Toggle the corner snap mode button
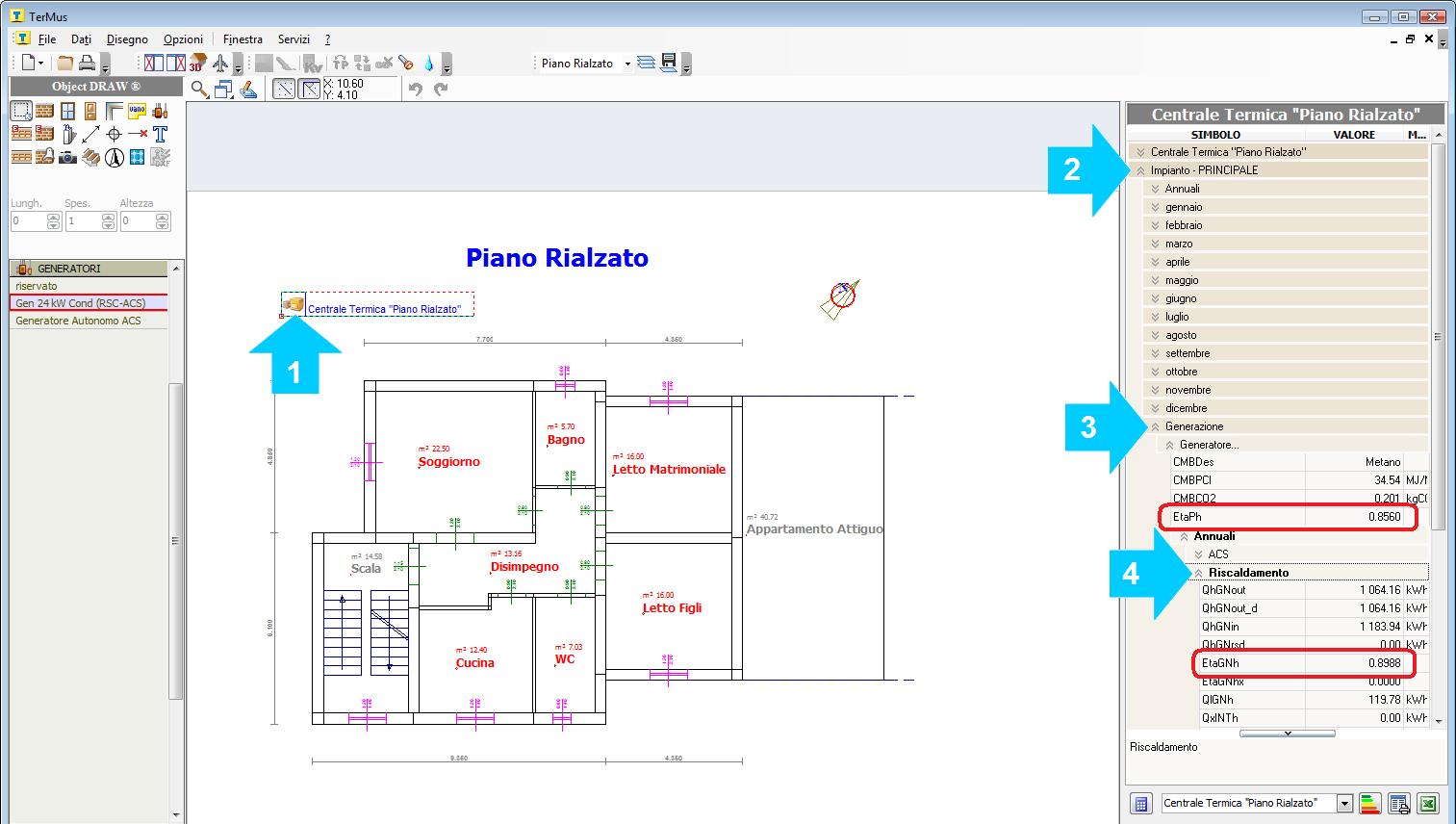The height and width of the screenshot is (824, 1456). coord(310,90)
